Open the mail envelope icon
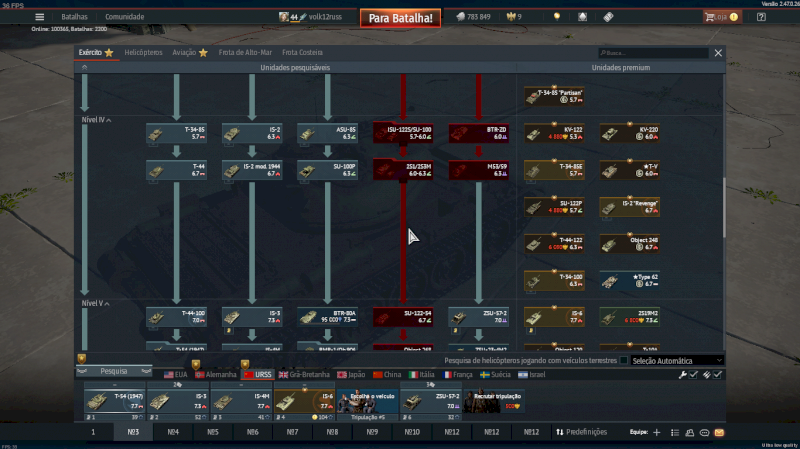 [x=719, y=432]
